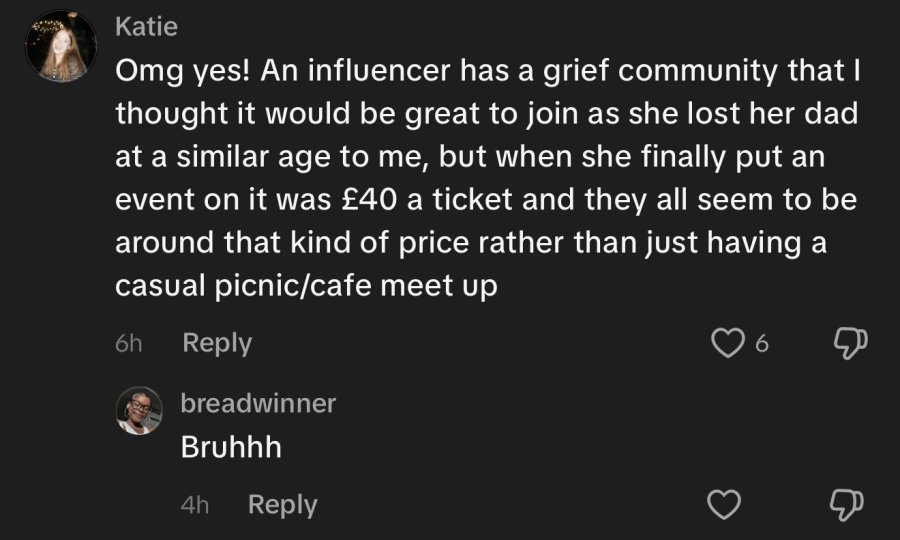Click the 4h timestamp under breadwinner's reply
This screenshot has height=540, width=900.
[195, 505]
